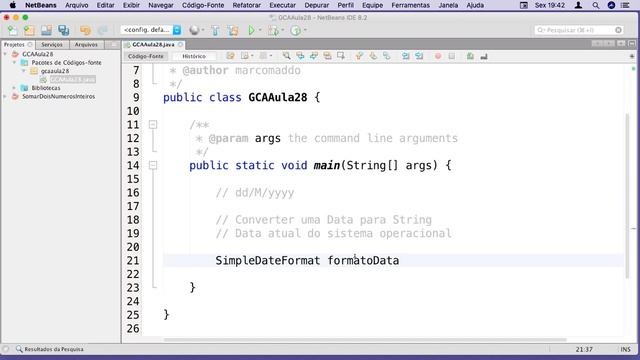
Task: Click the Stop Macro Recording icon
Action: pyautogui.click(x=451, y=56)
